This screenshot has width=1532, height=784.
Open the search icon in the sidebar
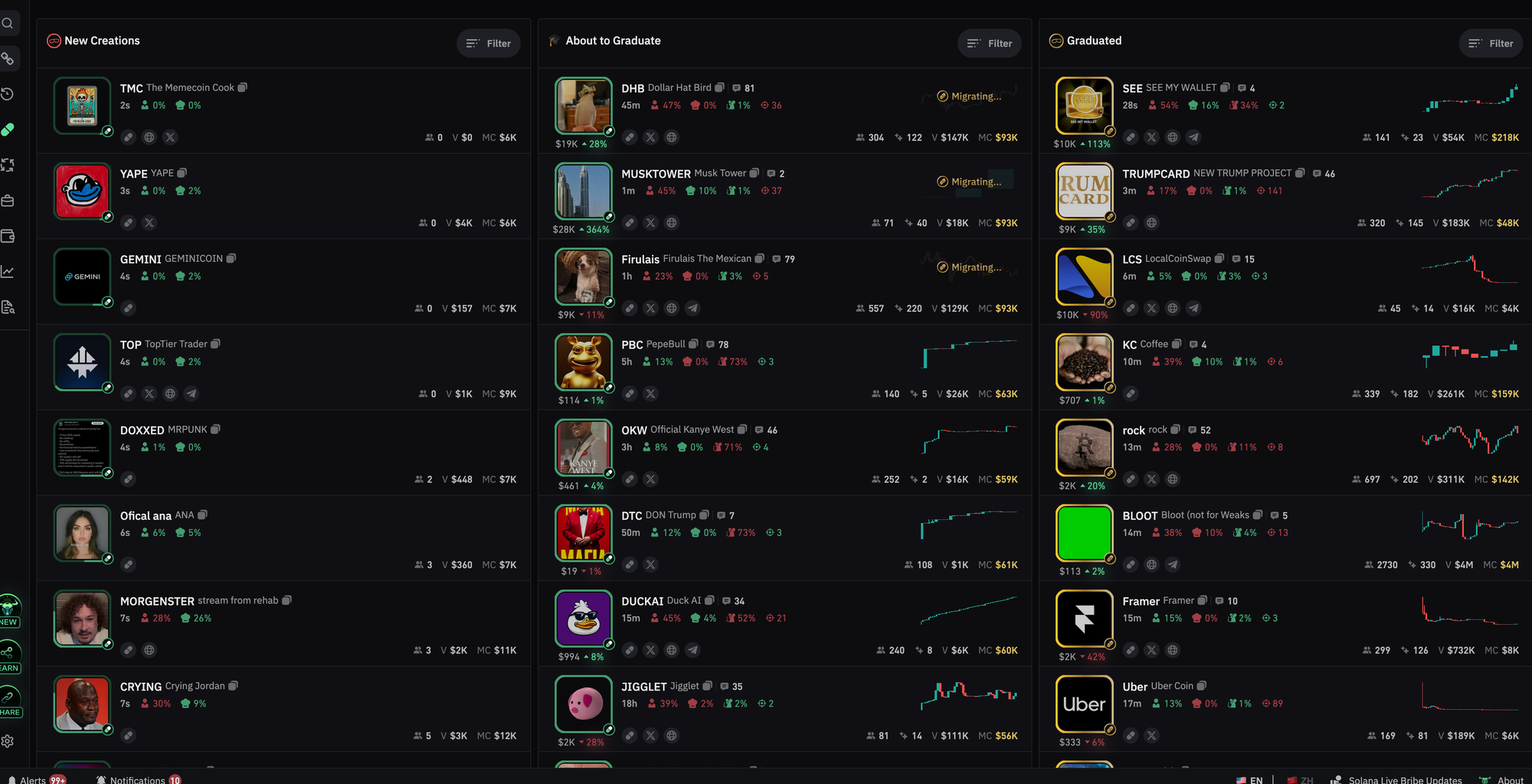click(x=8, y=23)
